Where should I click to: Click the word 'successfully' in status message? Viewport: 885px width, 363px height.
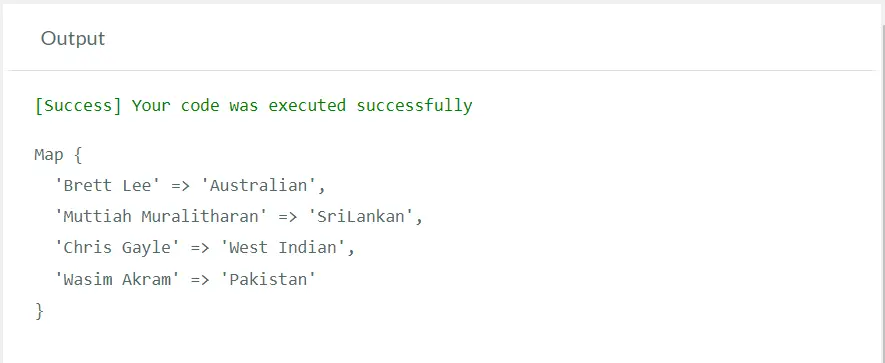click(x=414, y=106)
